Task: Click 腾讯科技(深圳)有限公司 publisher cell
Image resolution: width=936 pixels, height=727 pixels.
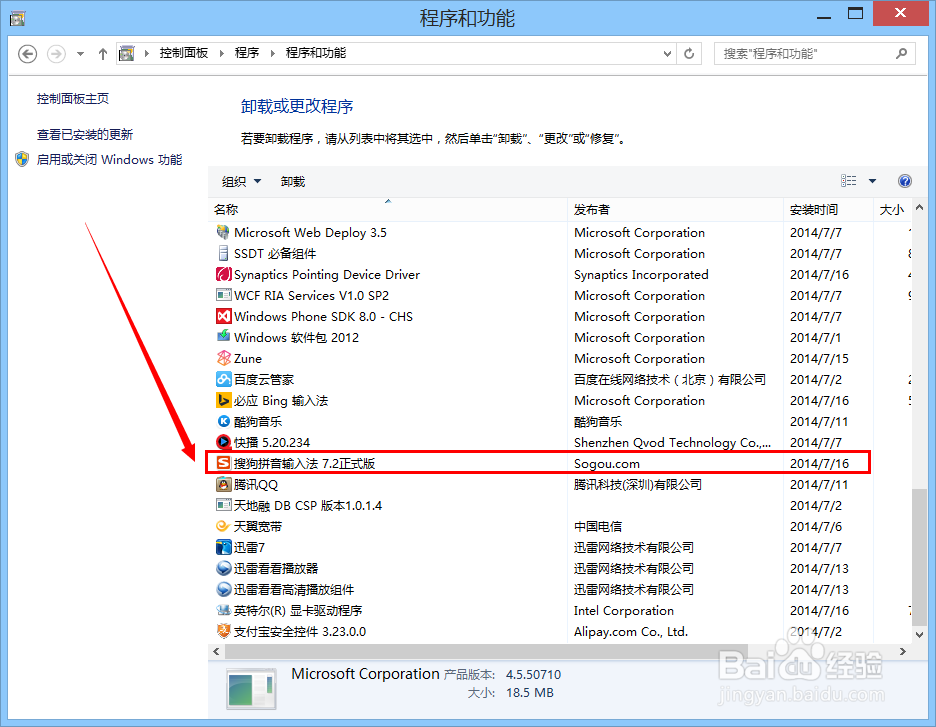Action: pos(638,484)
